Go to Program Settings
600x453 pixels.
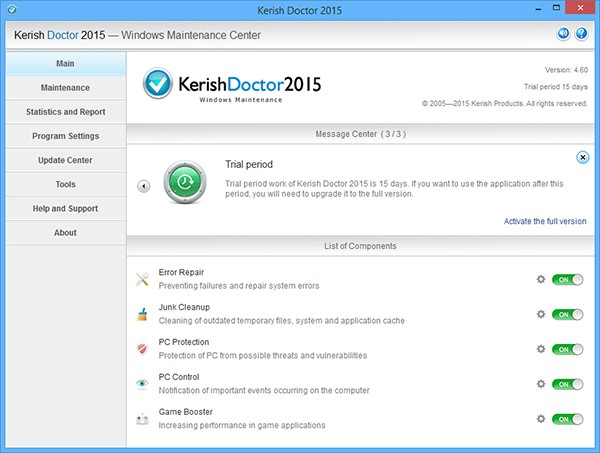[65, 136]
